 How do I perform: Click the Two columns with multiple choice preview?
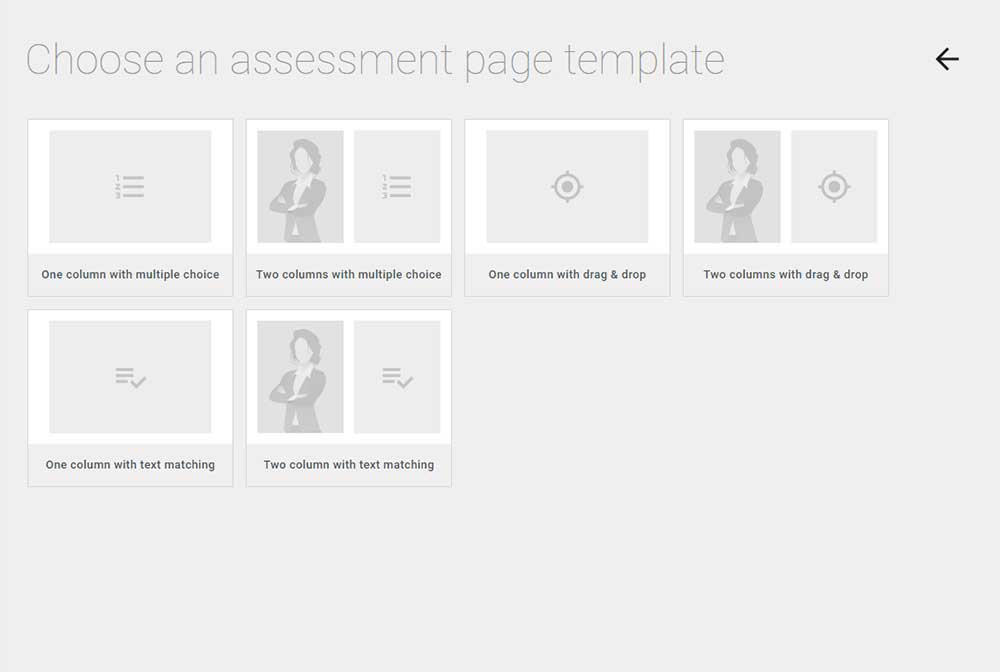pos(348,186)
